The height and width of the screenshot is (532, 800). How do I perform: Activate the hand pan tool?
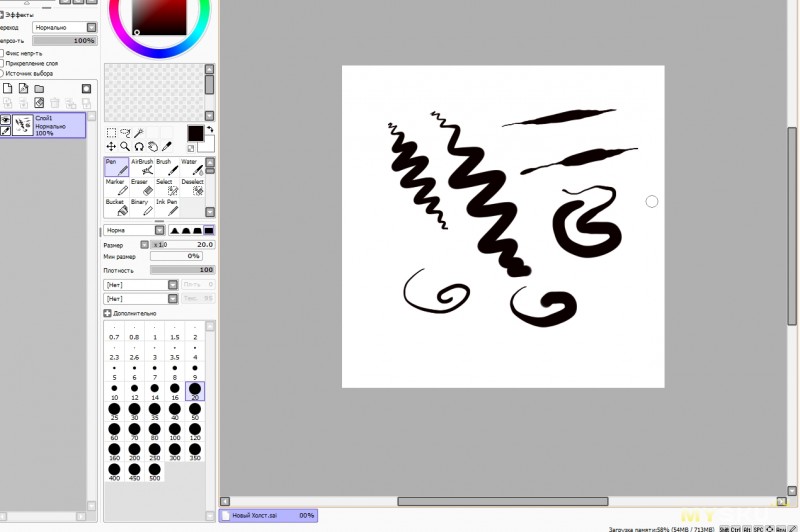[x=153, y=147]
